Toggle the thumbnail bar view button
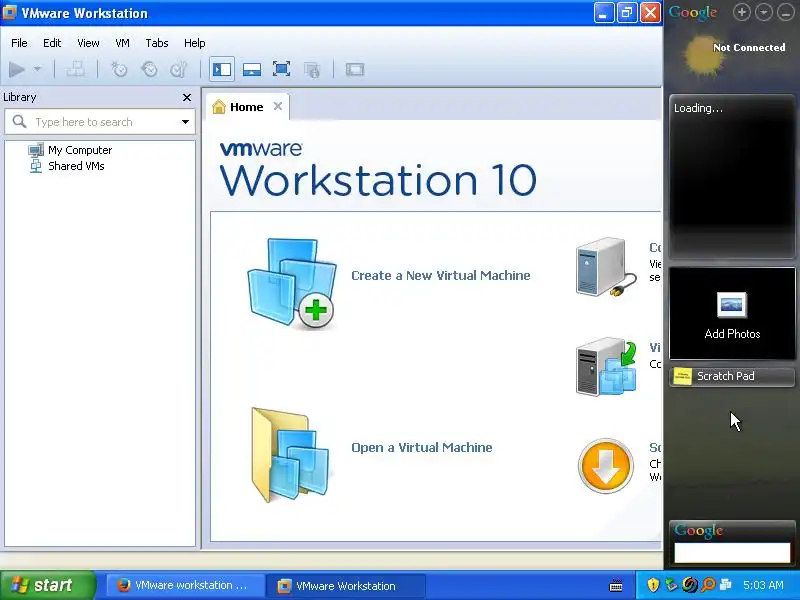800x600 pixels. point(252,69)
